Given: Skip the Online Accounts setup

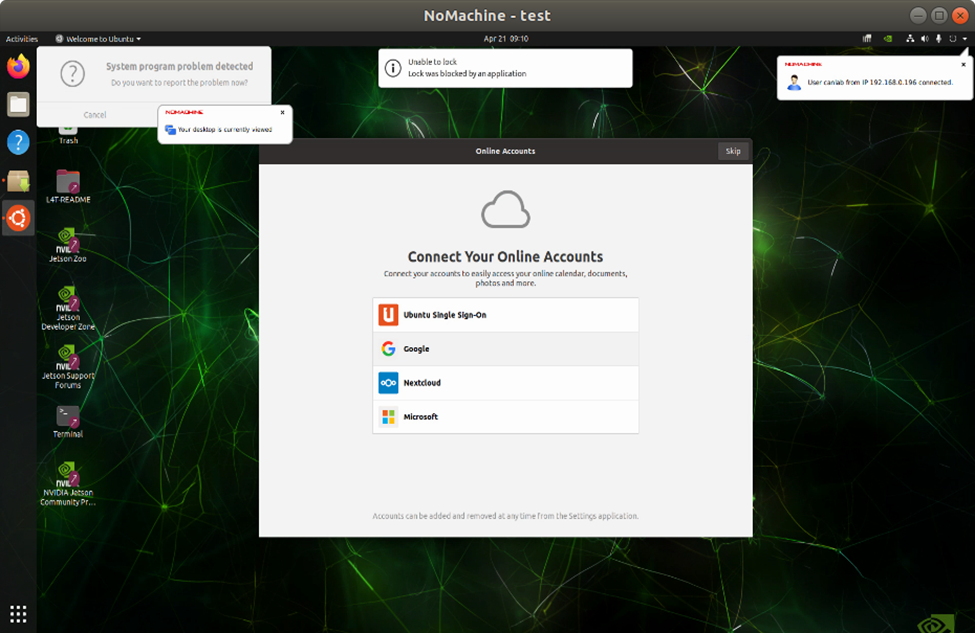Looking at the screenshot, I should click(732, 151).
